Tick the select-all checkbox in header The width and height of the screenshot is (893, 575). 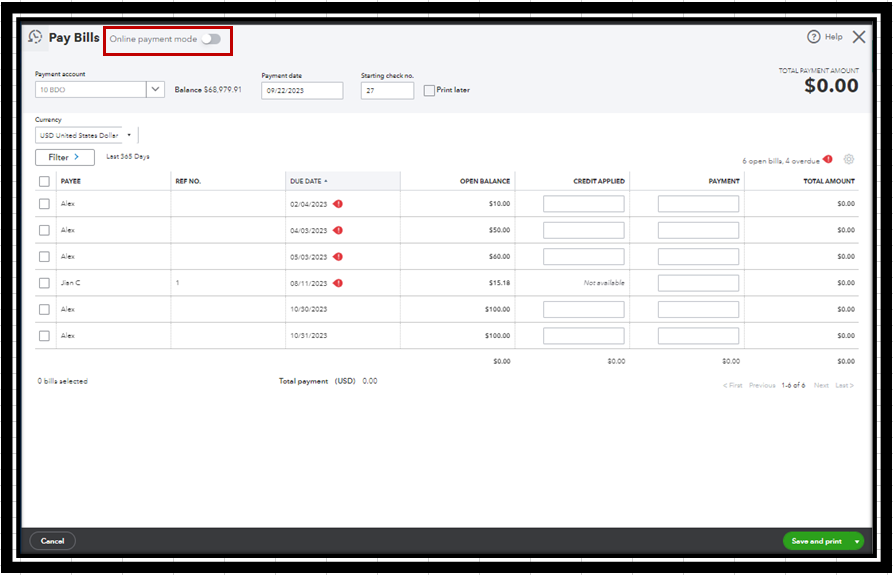(x=44, y=182)
